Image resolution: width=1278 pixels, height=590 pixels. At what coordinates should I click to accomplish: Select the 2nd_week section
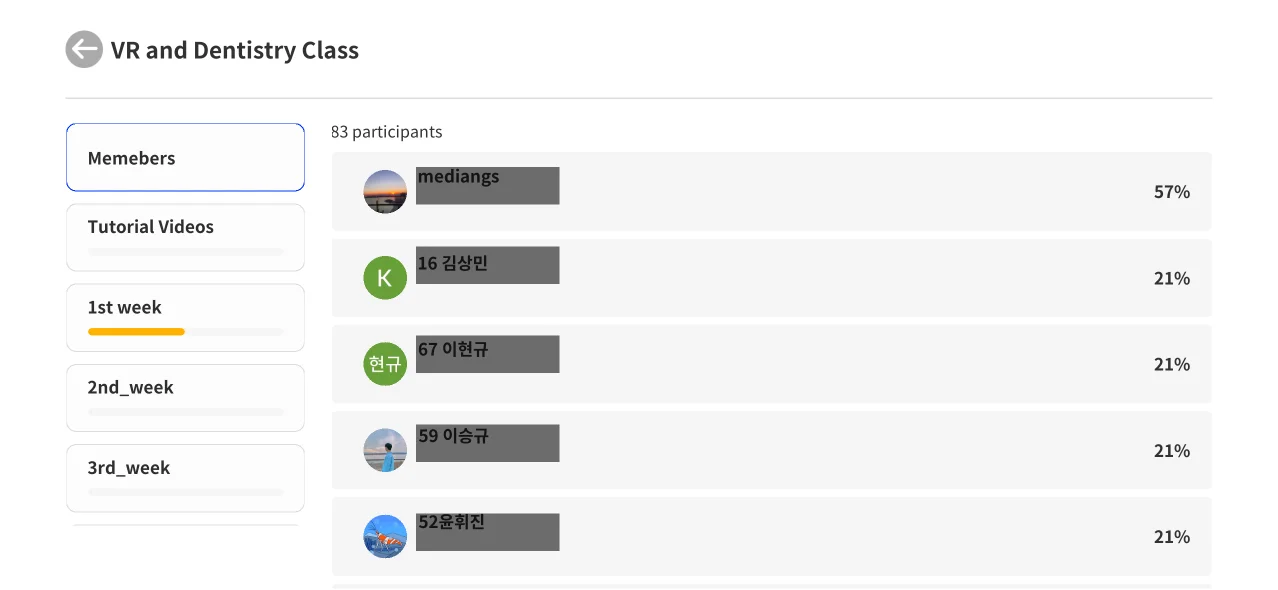point(185,388)
